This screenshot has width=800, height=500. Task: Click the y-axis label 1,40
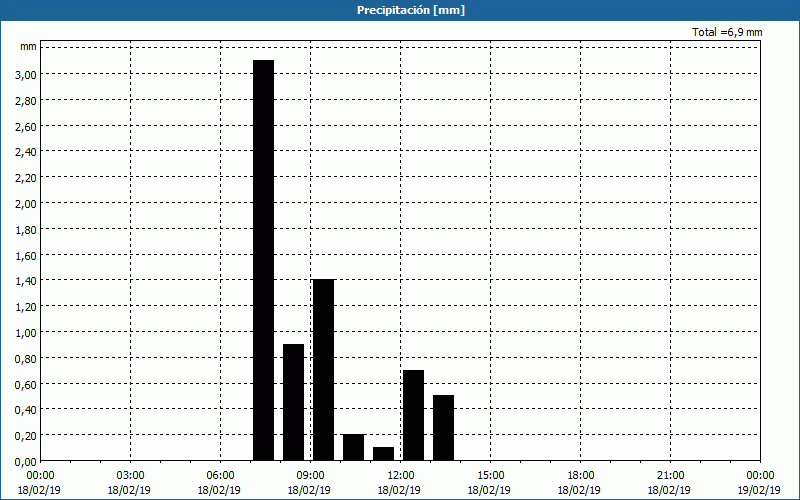(x=26, y=281)
